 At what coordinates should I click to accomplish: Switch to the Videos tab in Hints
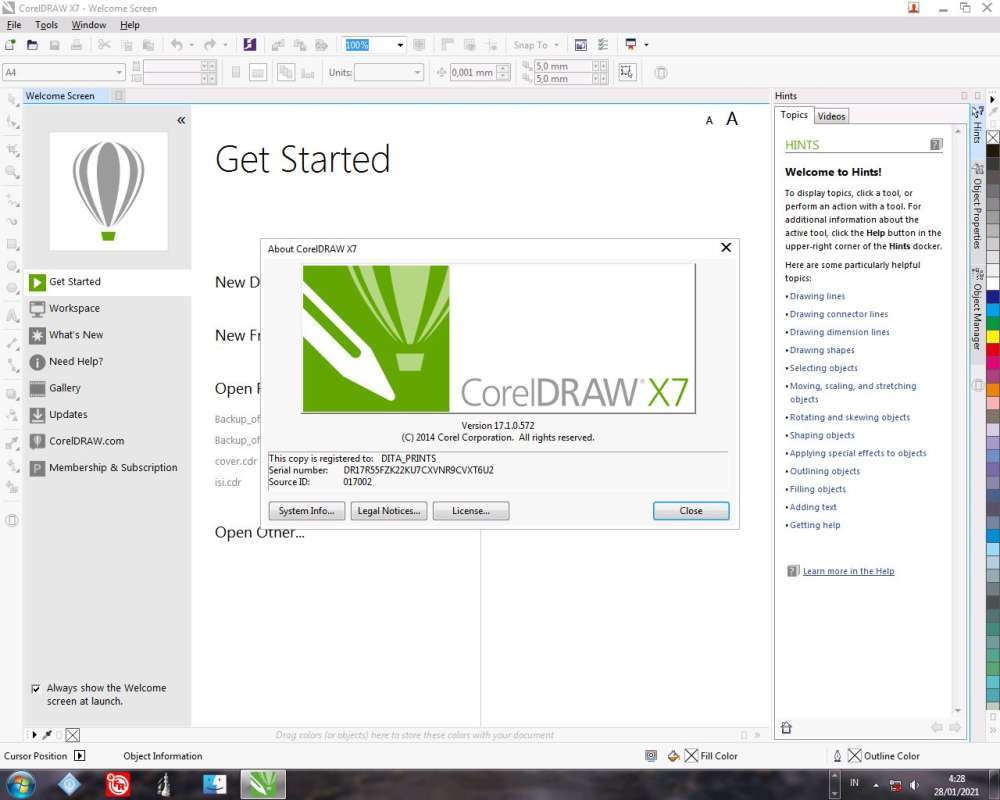[831, 115]
